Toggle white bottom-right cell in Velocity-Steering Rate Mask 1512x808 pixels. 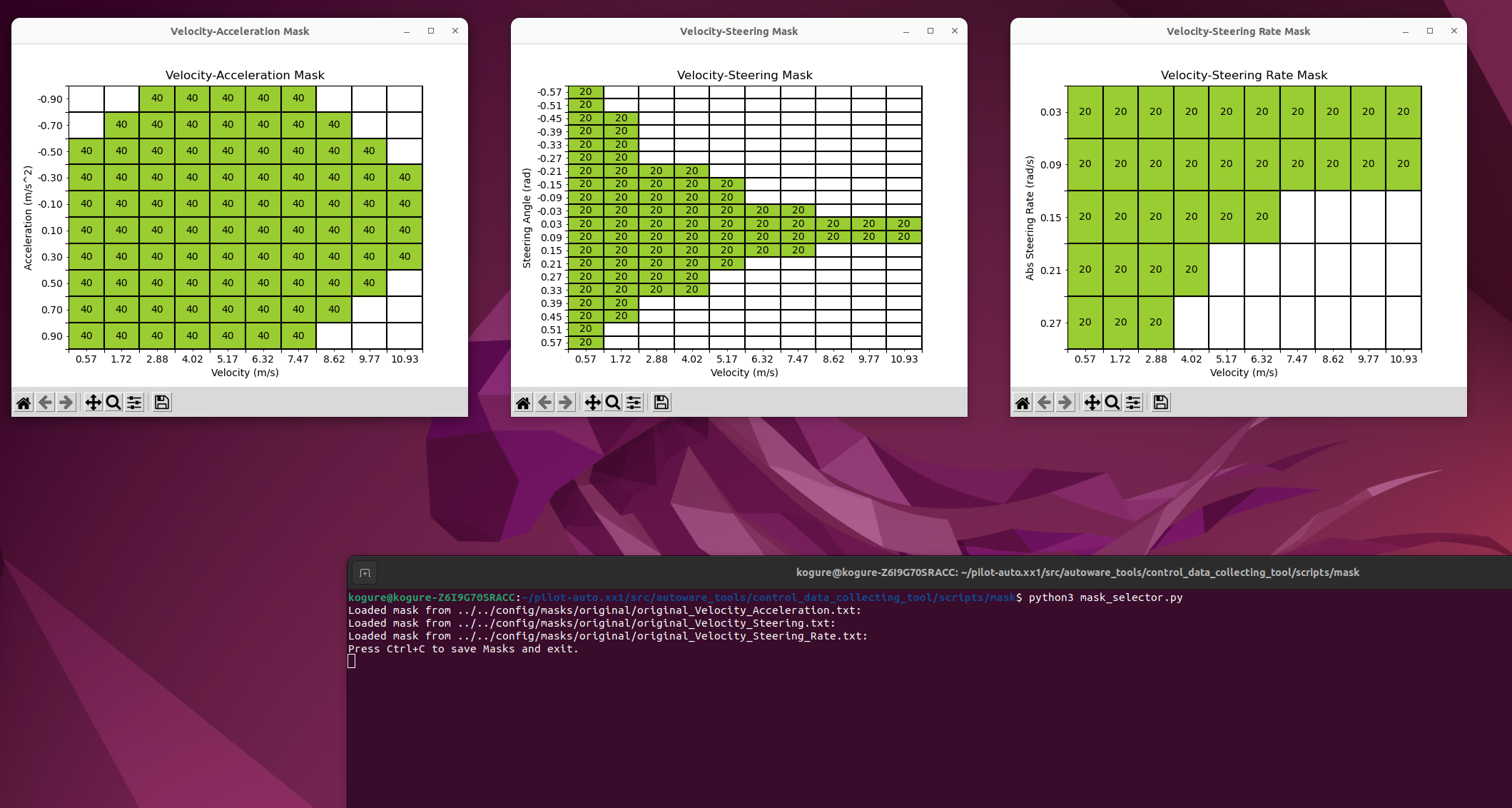[1403, 323]
